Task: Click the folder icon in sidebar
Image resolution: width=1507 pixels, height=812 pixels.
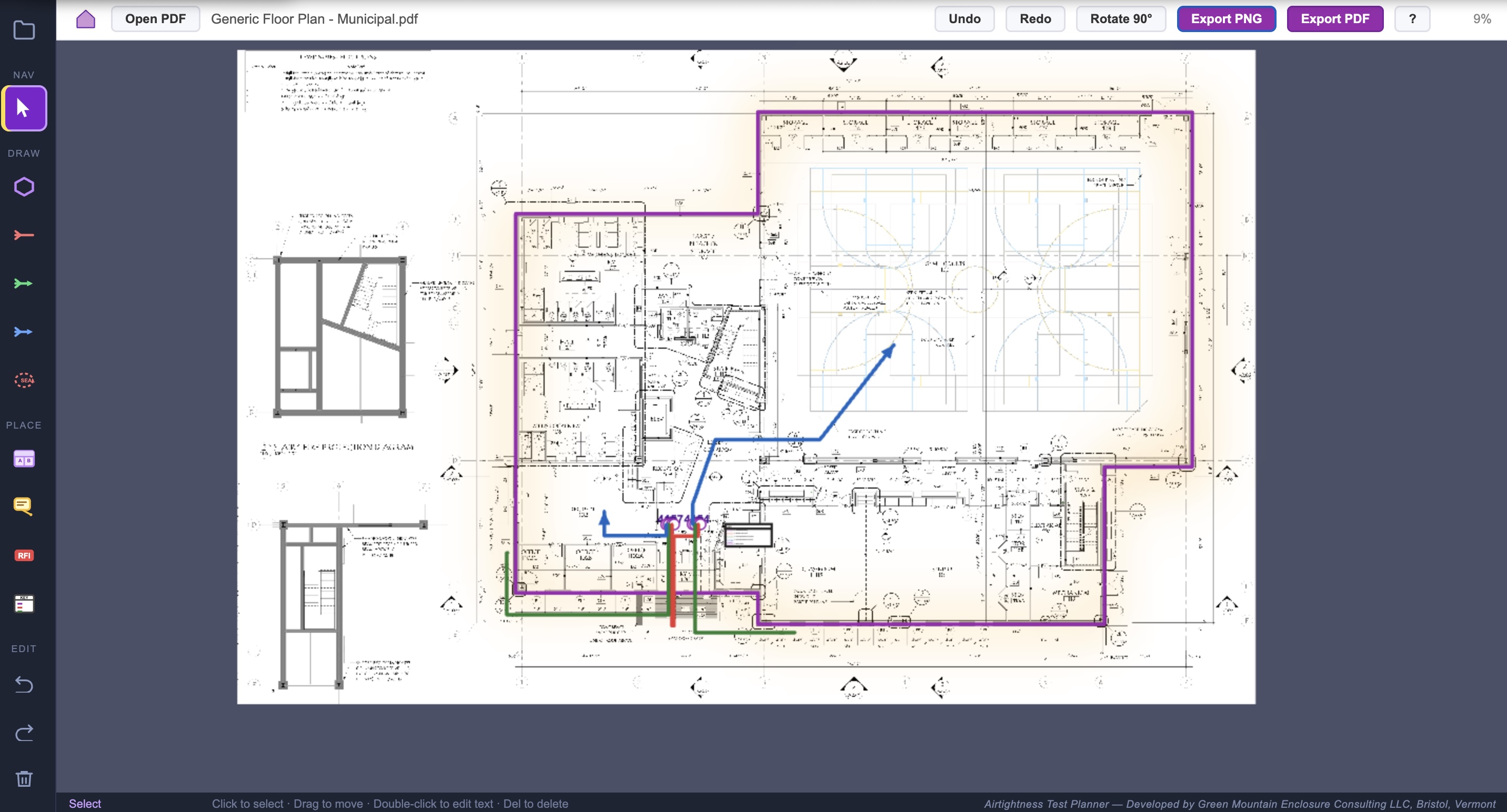Action: coord(24,30)
